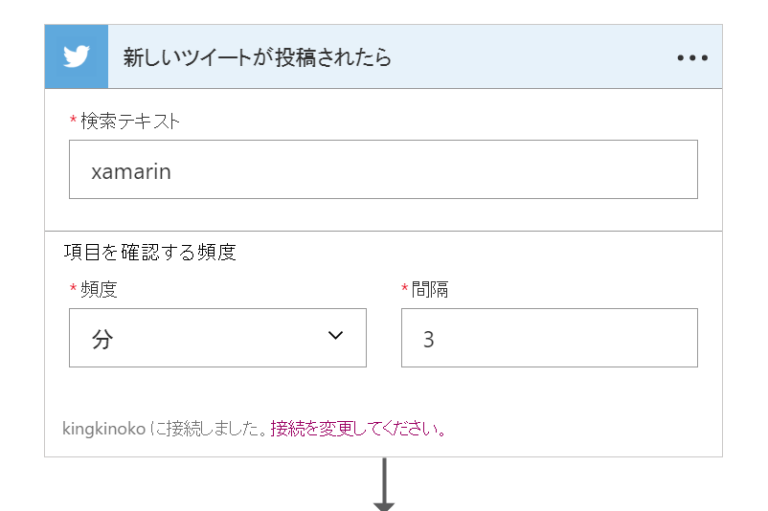
Task: Select the 分 value in the frequency combo box
Action: coord(104,339)
